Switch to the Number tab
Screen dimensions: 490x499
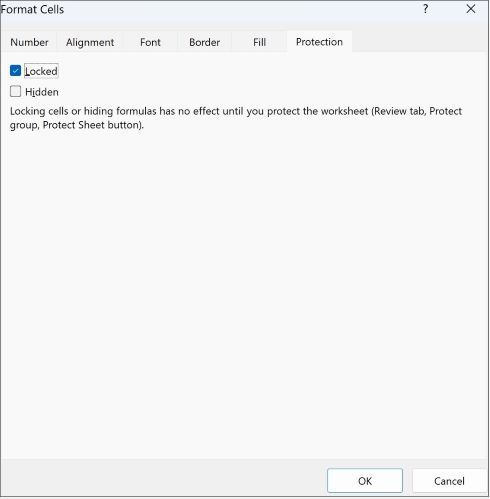[29, 42]
